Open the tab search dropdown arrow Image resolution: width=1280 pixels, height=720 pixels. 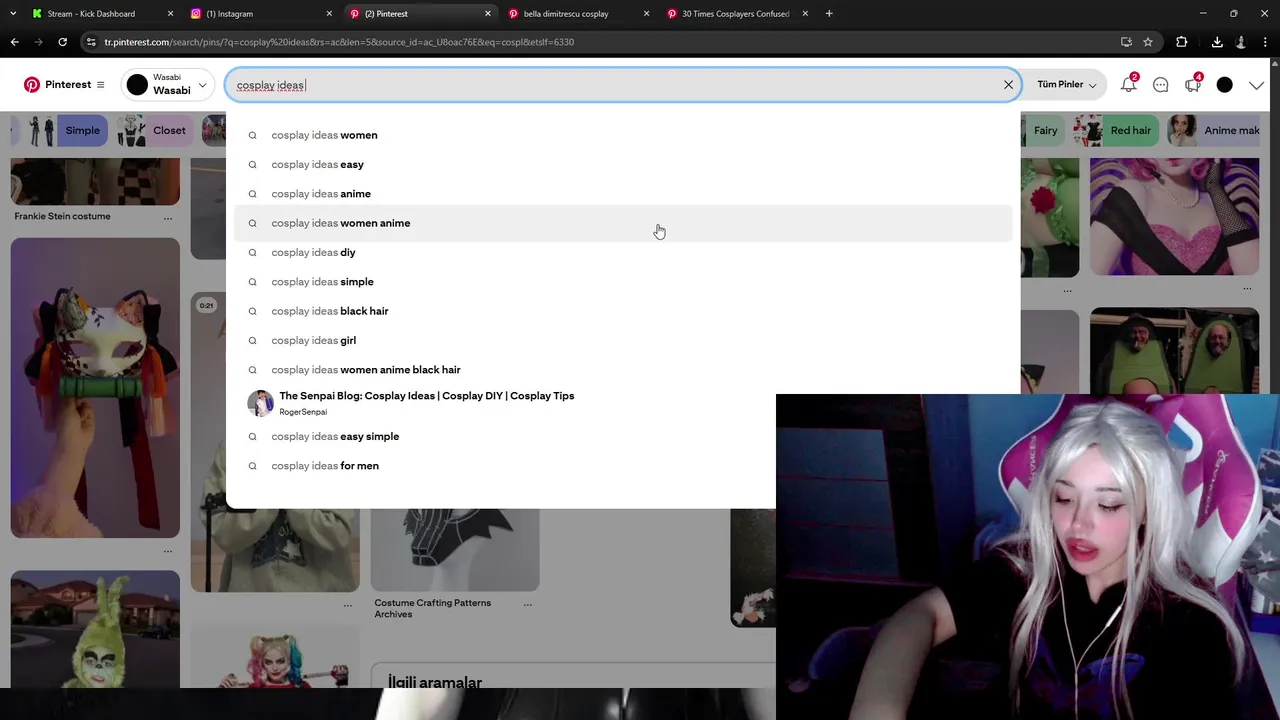coord(13,14)
